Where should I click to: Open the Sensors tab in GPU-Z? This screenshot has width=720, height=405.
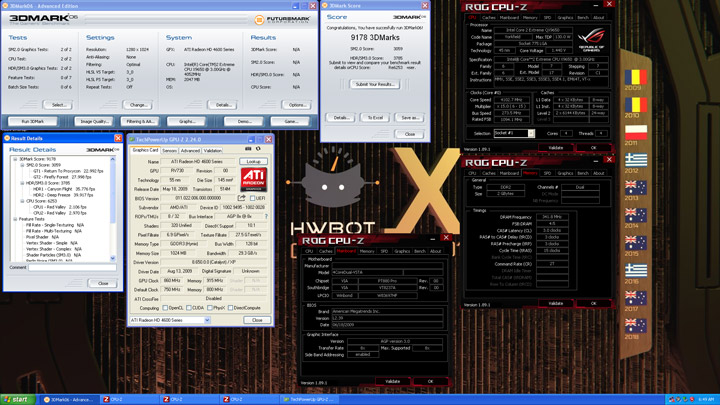coord(169,151)
